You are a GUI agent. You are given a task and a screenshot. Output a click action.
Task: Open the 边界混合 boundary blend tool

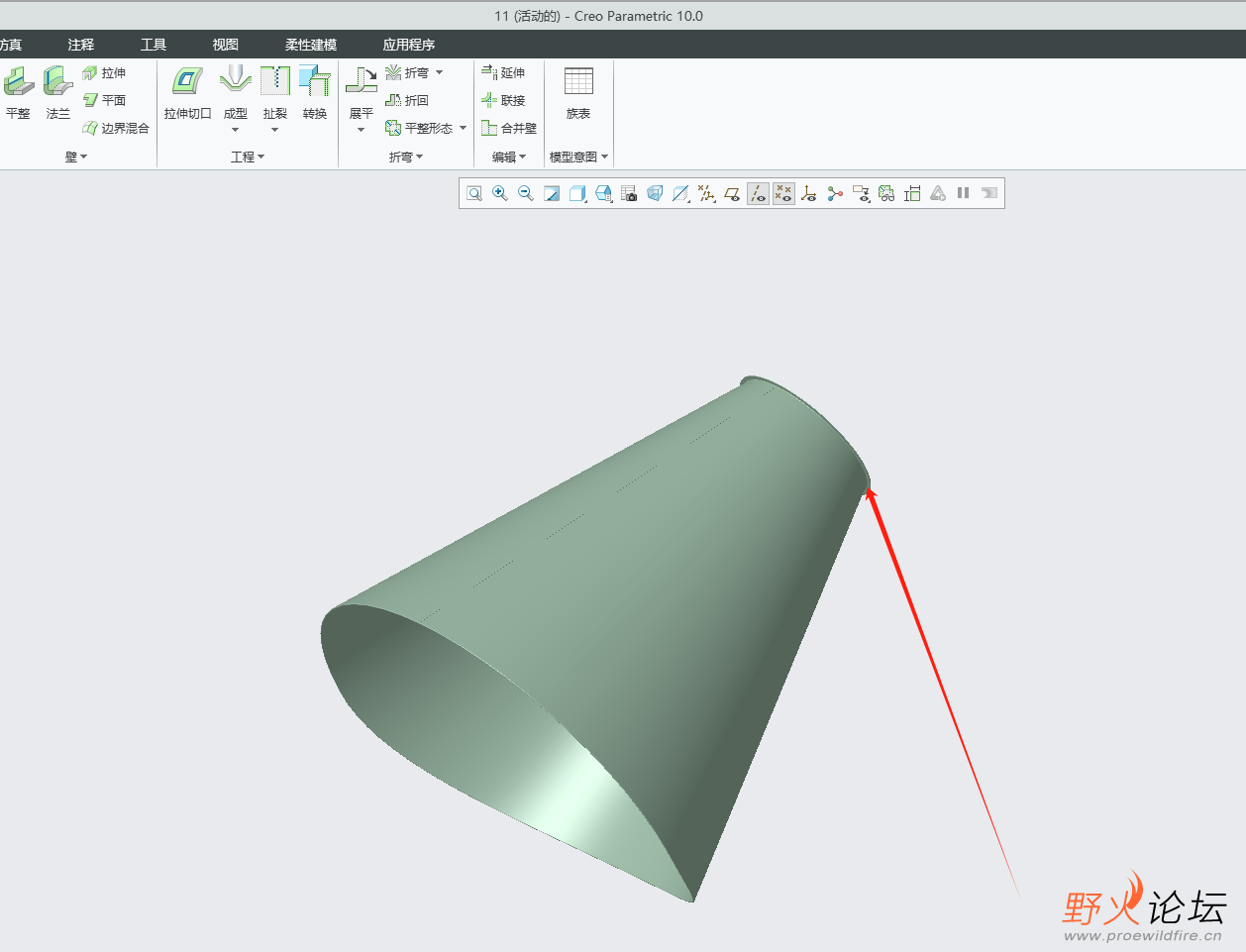116,128
